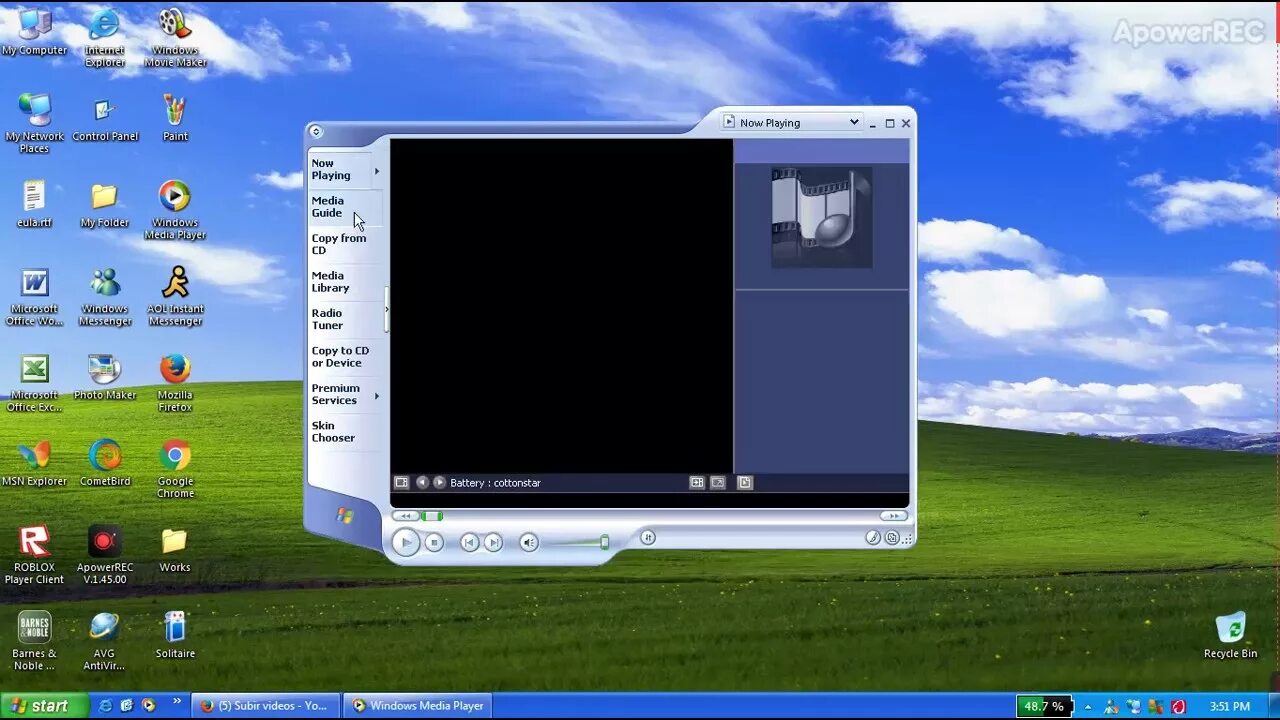This screenshot has height=720, width=1280.
Task: Launch ApowerREC V.1.45.00 shortcut
Action: tap(105, 554)
